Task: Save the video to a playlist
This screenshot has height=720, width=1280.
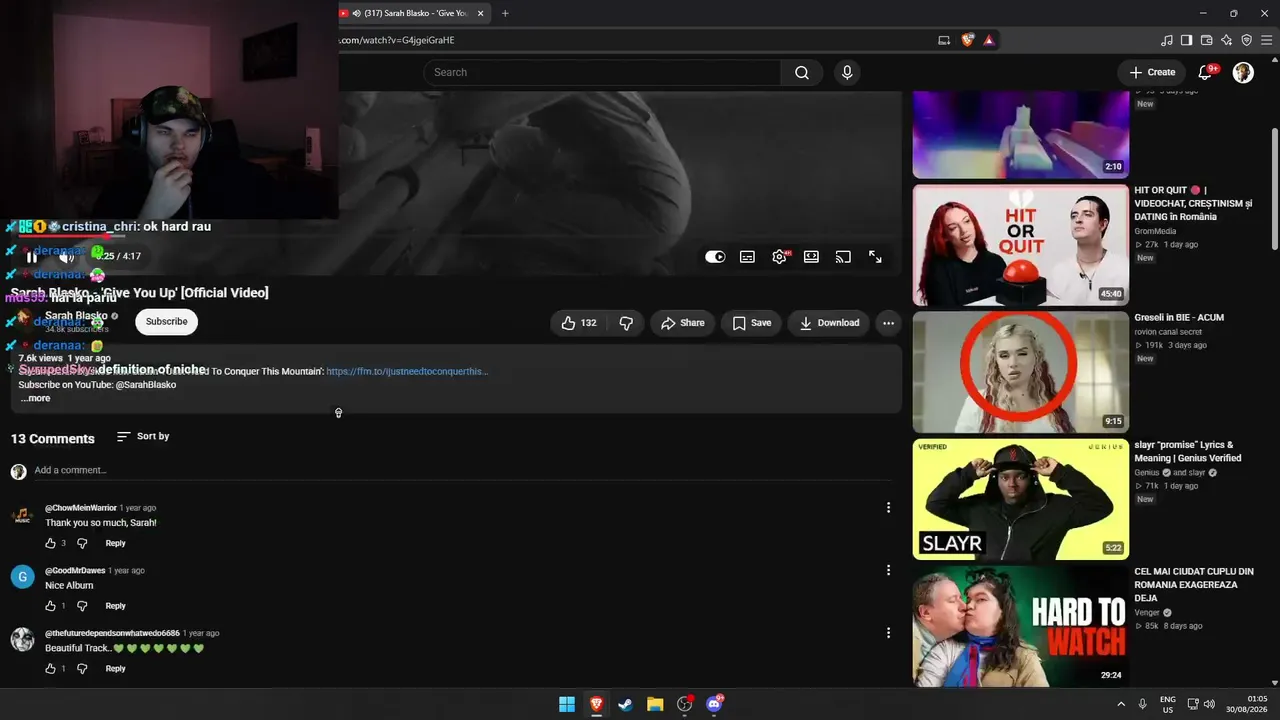Action: (x=751, y=323)
